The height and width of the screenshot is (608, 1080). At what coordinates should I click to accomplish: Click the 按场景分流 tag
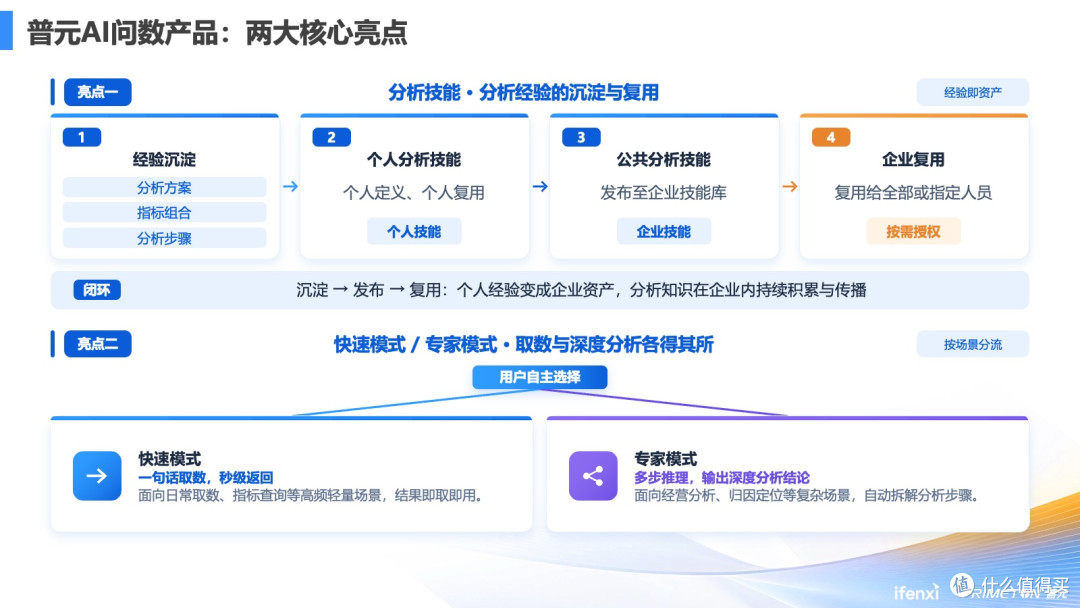(973, 344)
